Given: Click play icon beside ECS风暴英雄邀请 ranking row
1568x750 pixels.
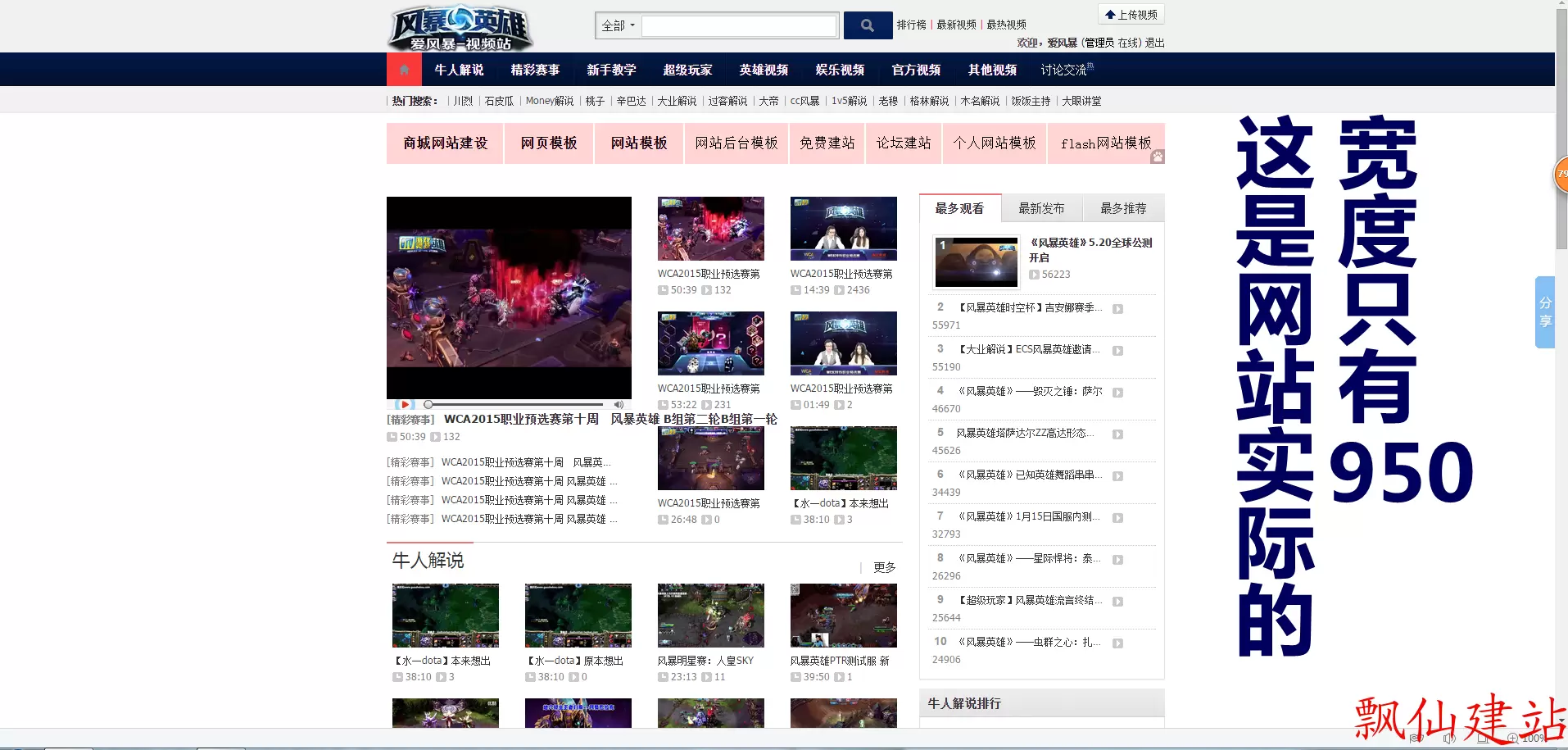Looking at the screenshot, I should [x=1117, y=351].
